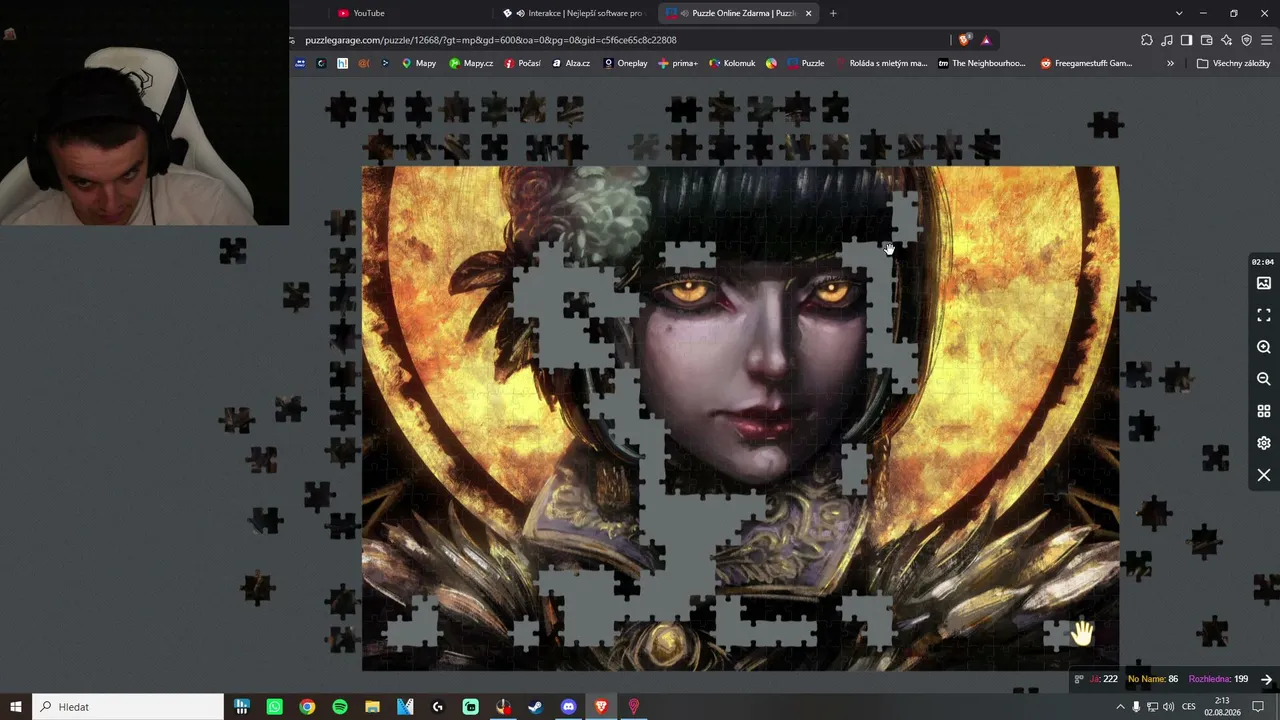Click the arrow next to player scores
The width and height of the screenshot is (1280, 720).
(1266, 679)
